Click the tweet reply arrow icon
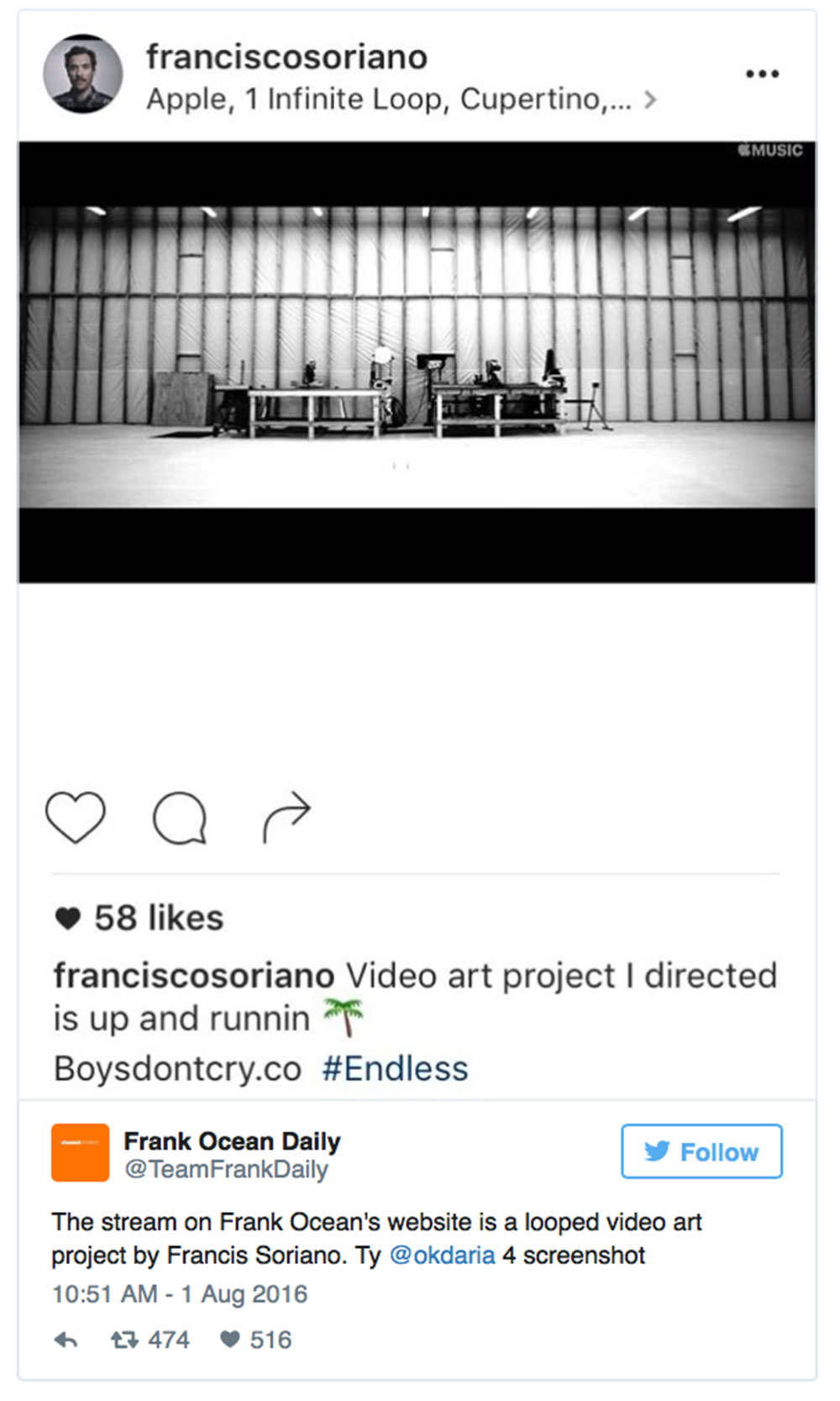The image size is (840, 1401). [66, 1340]
